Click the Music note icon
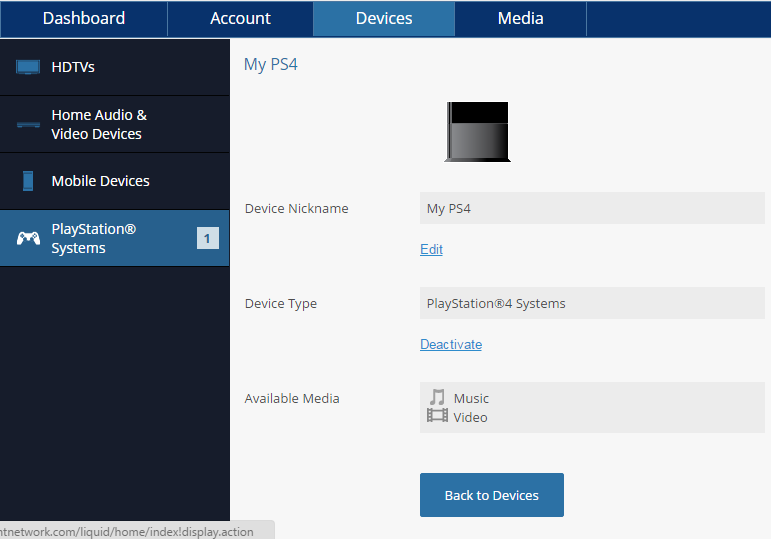This screenshot has height=539, width=771. tap(437, 397)
